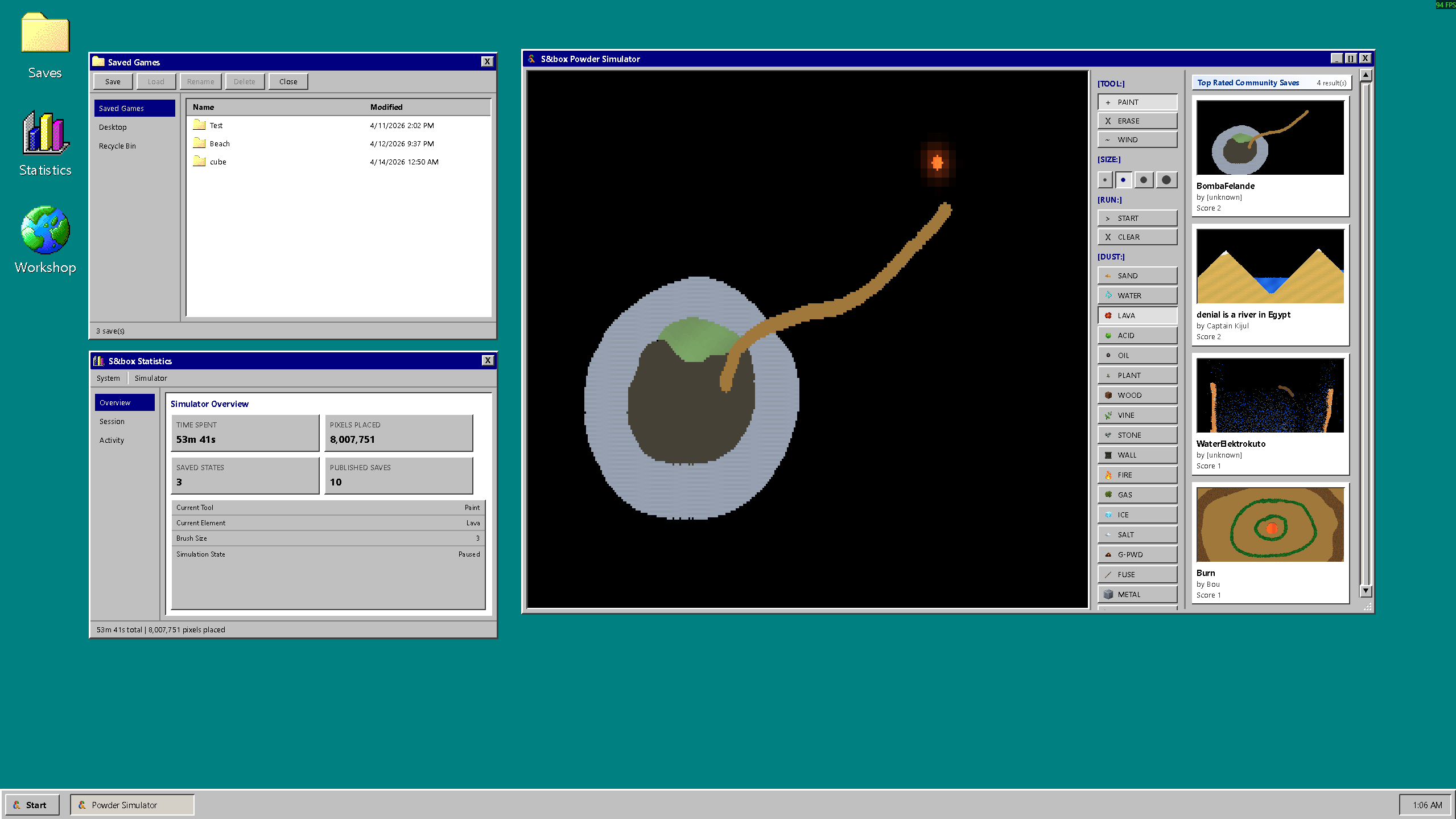The width and height of the screenshot is (1456, 819).
Task: Pick the FIRE element
Action: (1137, 475)
